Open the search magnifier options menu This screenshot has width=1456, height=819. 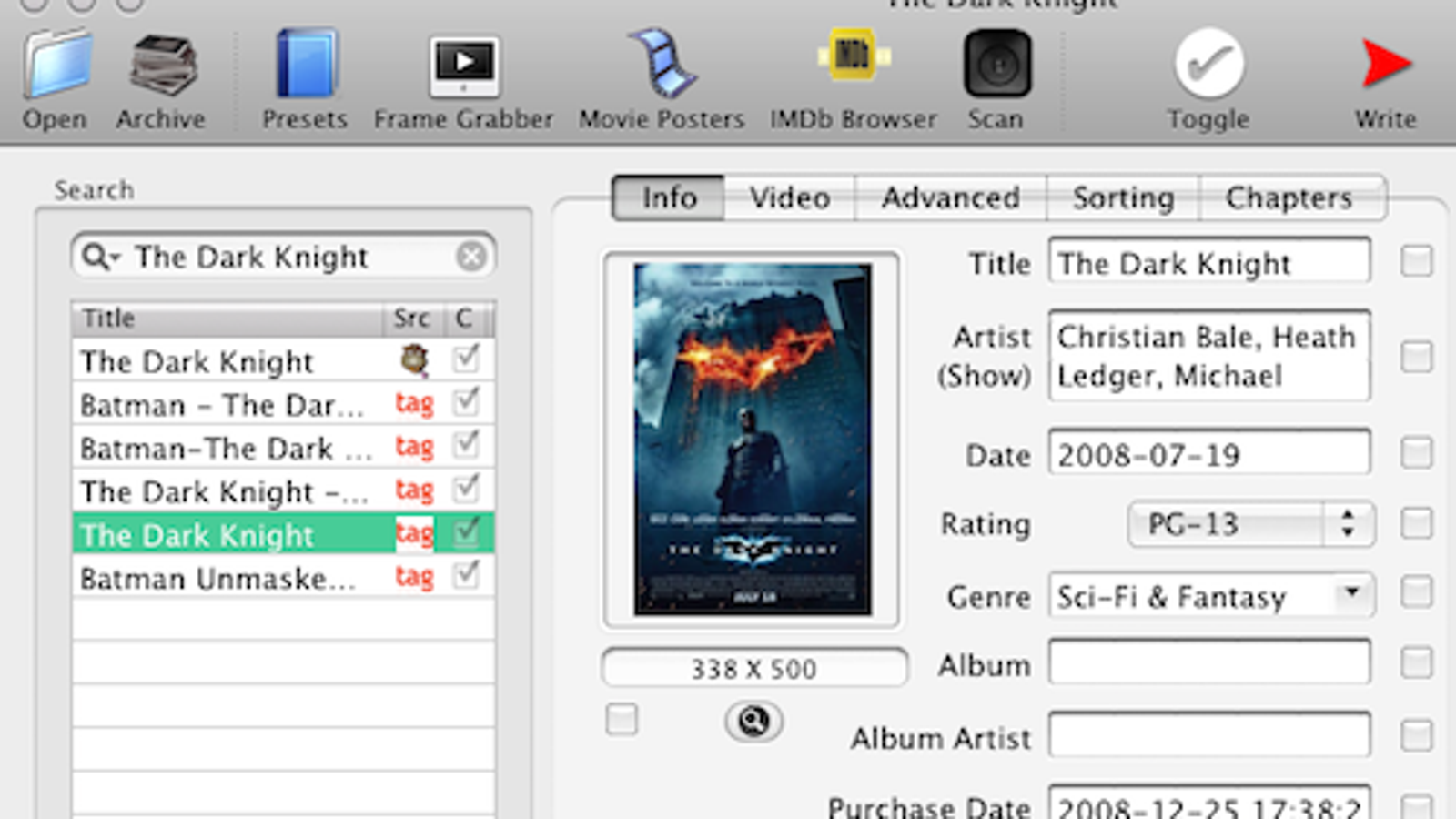(x=100, y=257)
